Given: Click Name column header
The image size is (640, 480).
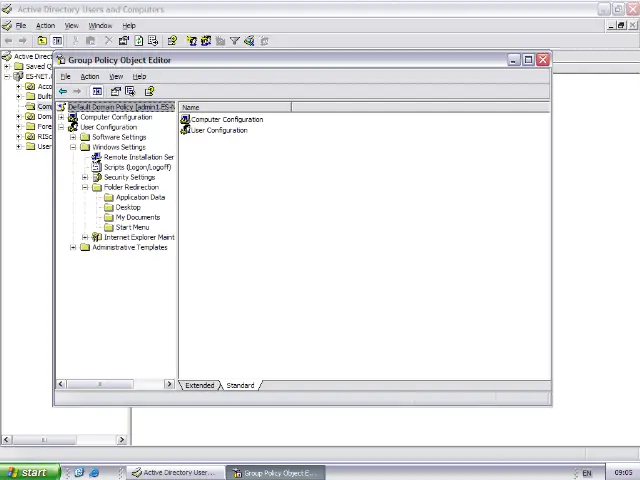Looking at the screenshot, I should pyautogui.click(x=235, y=107).
